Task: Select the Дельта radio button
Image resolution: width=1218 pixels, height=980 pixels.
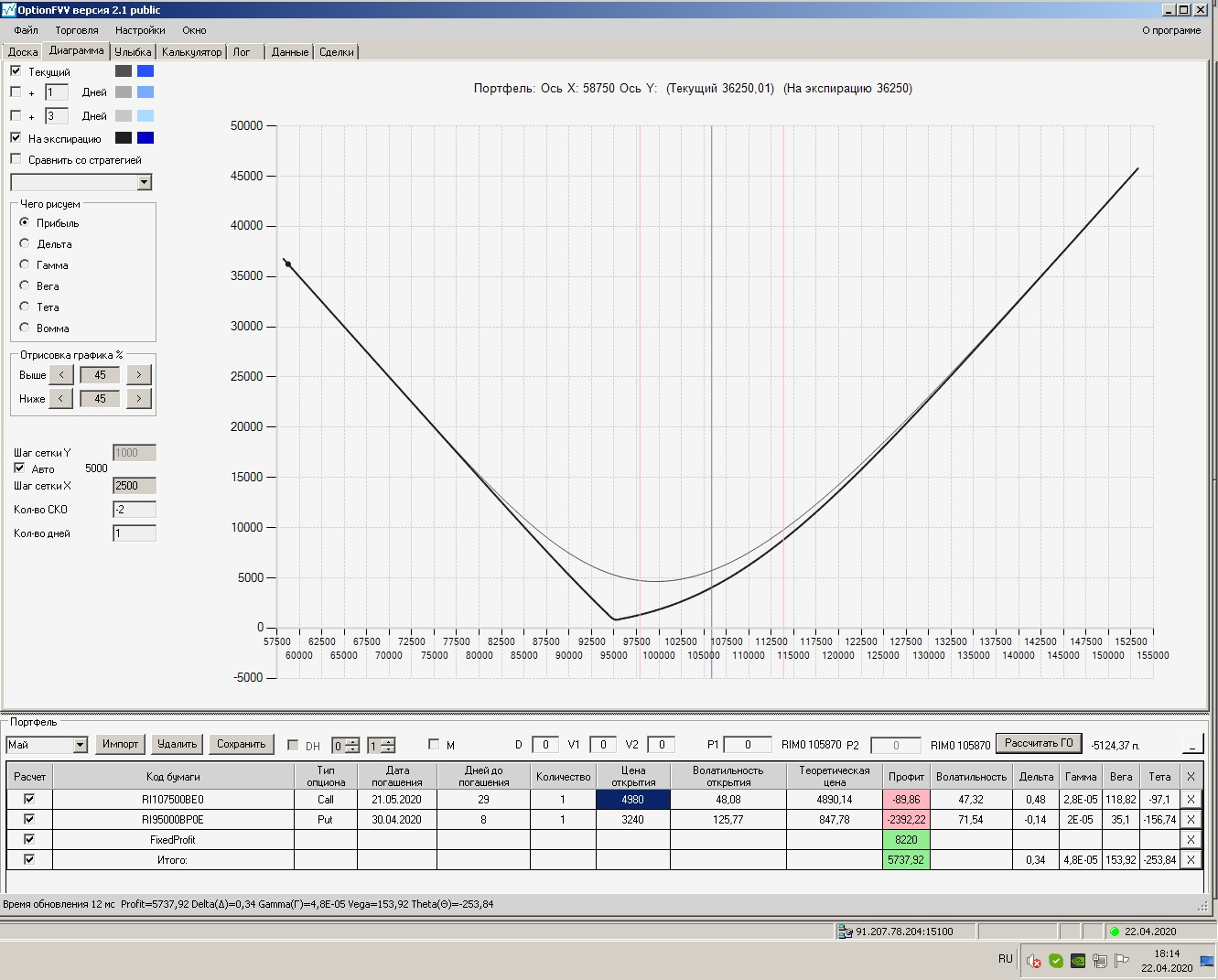Action: [25, 243]
